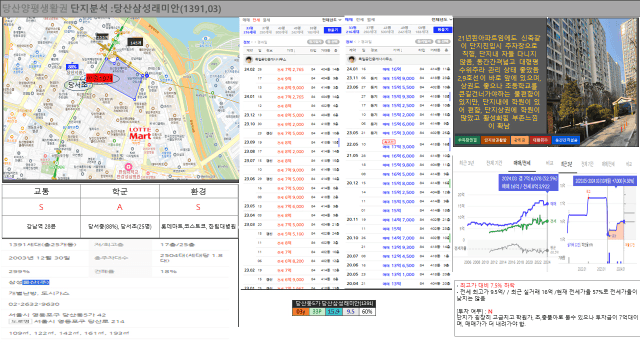Viewport: 640px width, 360px height.
Task: Select 비교 tab on left price chart
Action: coord(549,163)
